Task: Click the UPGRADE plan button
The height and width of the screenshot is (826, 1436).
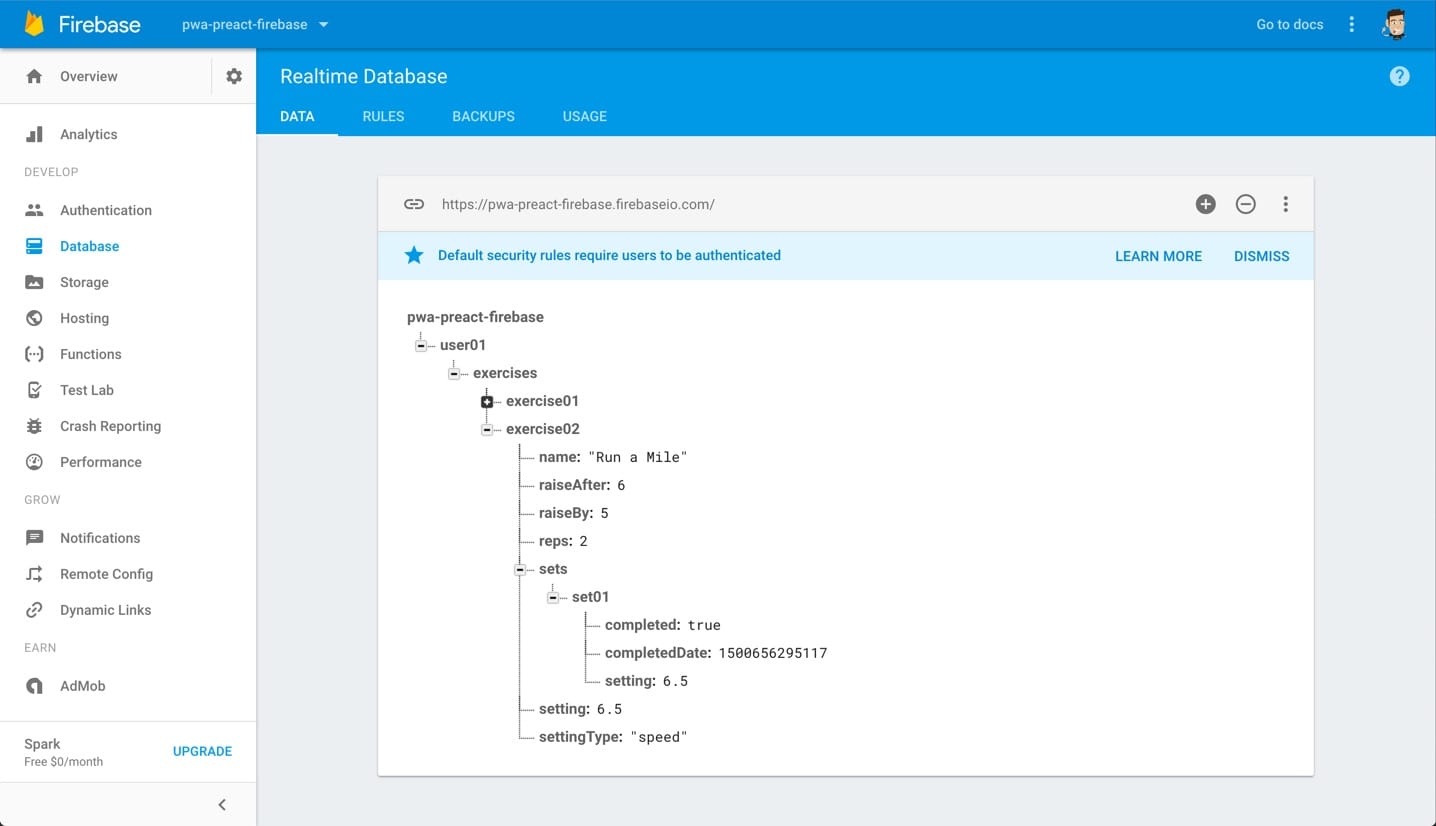Action: [x=202, y=751]
